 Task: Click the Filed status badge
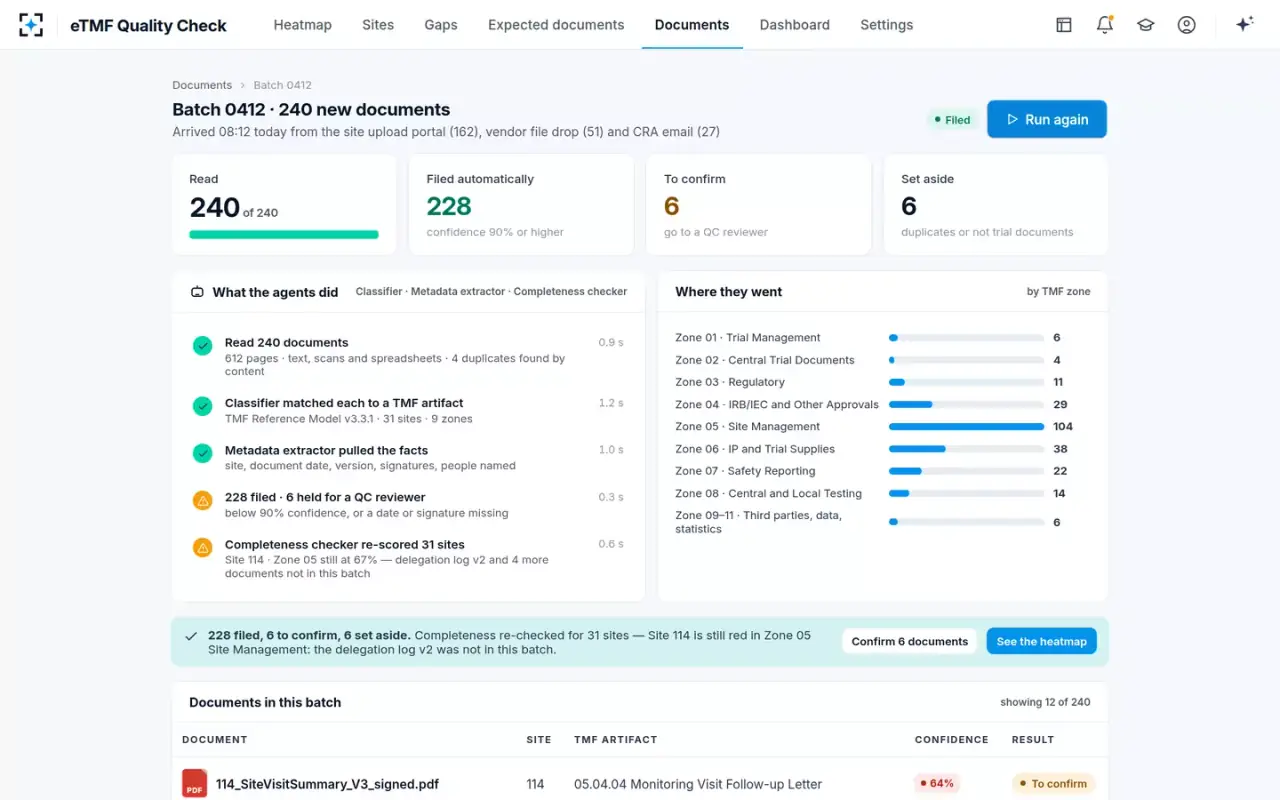[952, 120]
